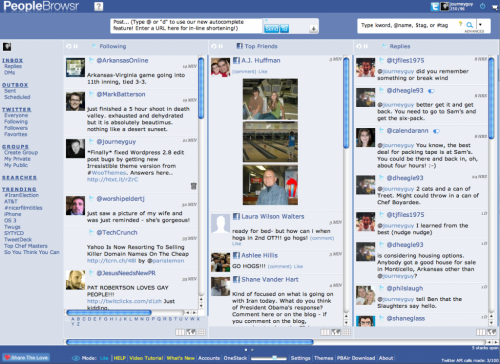Open the DMs link in the Inbox sidebar
This screenshot has height=364, width=500.
tap(9, 72)
